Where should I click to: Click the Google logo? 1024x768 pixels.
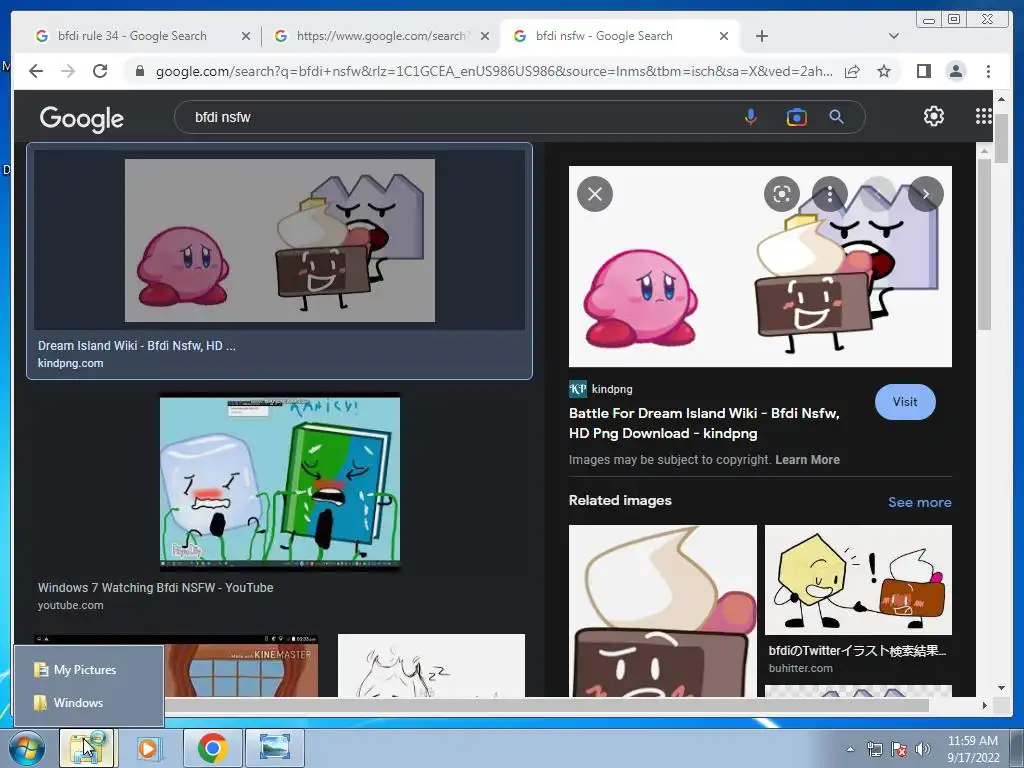coord(82,118)
